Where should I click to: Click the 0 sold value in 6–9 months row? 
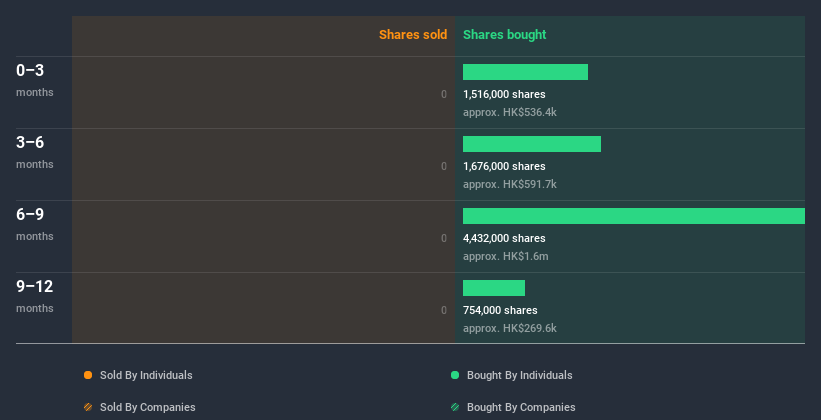[x=444, y=238]
